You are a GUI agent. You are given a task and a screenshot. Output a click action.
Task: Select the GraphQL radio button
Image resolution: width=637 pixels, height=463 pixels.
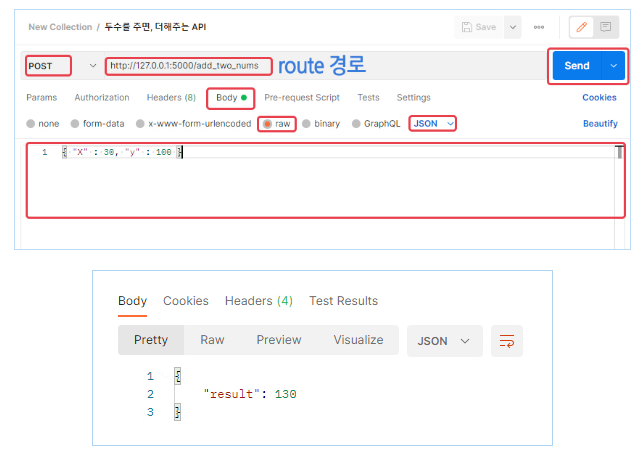356,123
